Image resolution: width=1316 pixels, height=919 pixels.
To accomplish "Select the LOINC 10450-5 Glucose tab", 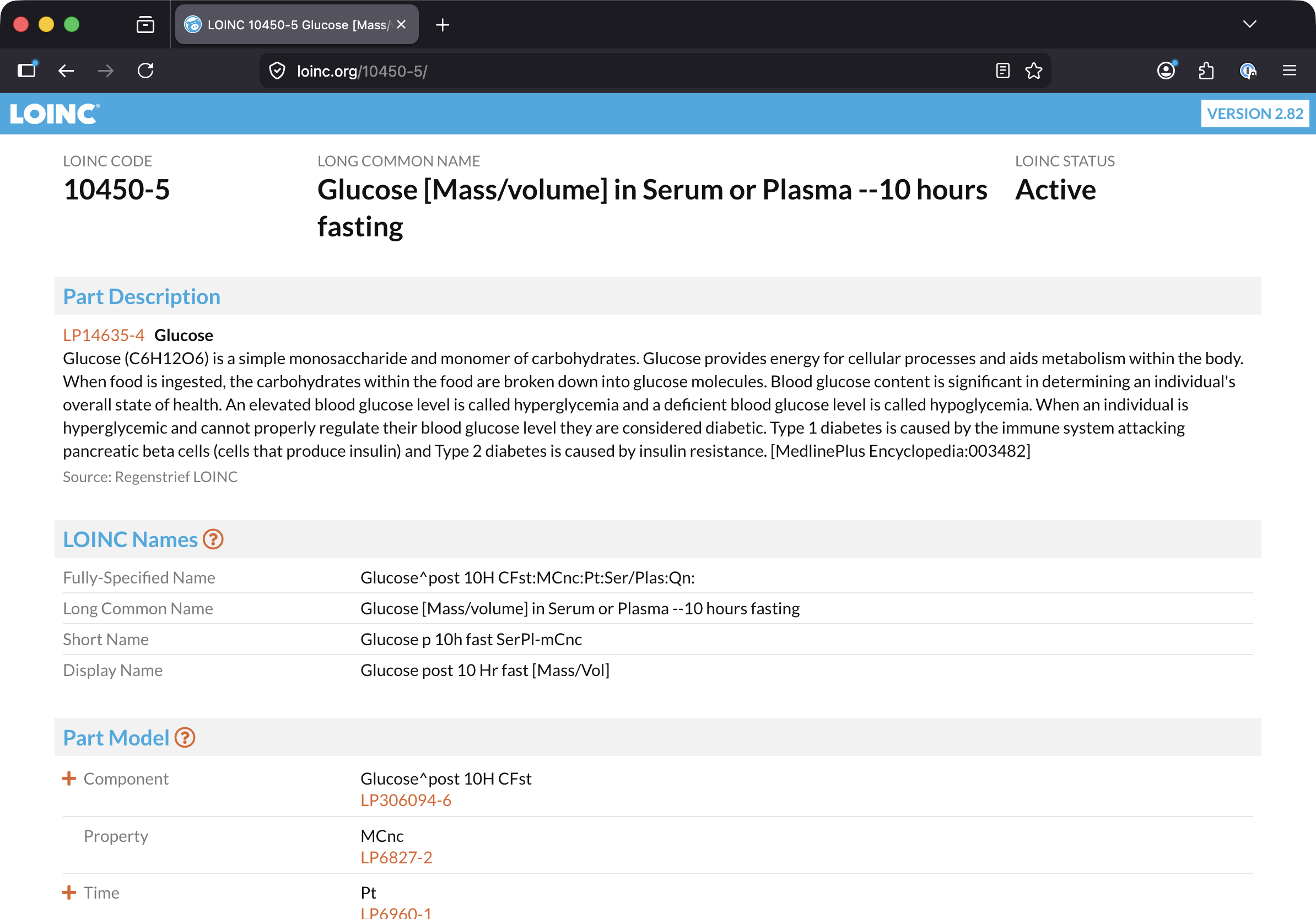I will (297, 25).
